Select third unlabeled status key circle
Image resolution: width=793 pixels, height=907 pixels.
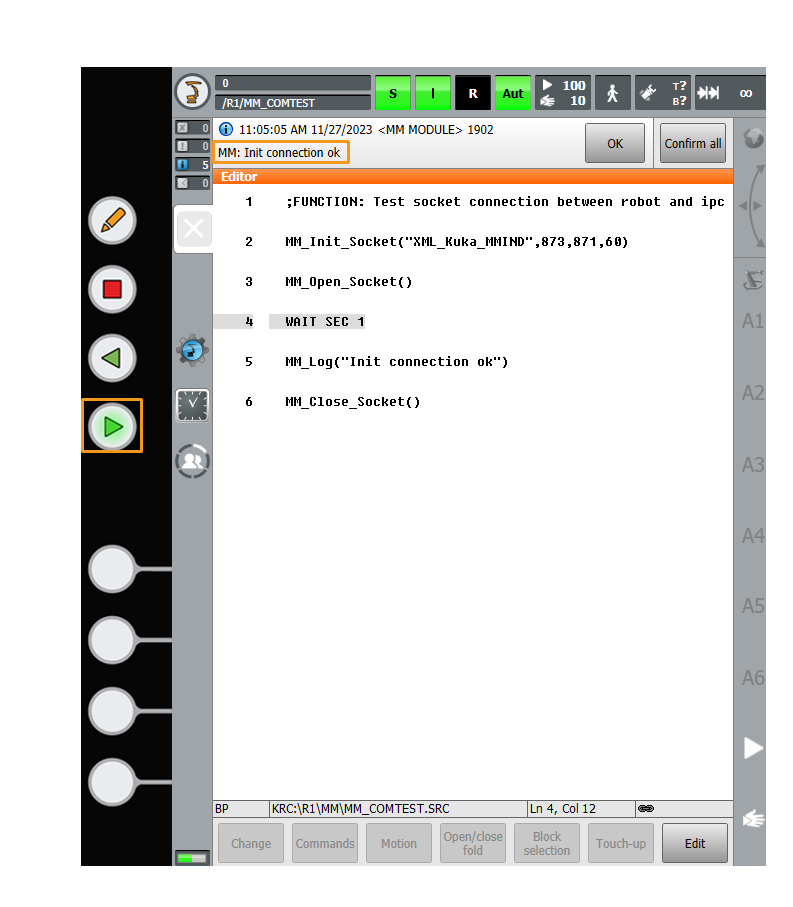click(112, 711)
